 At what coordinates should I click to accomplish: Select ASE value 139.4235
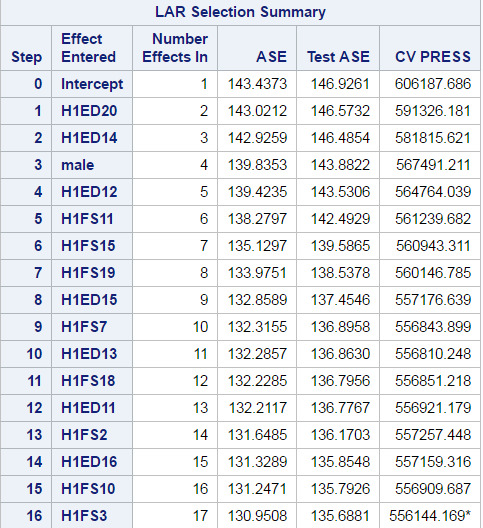[x=257, y=192]
